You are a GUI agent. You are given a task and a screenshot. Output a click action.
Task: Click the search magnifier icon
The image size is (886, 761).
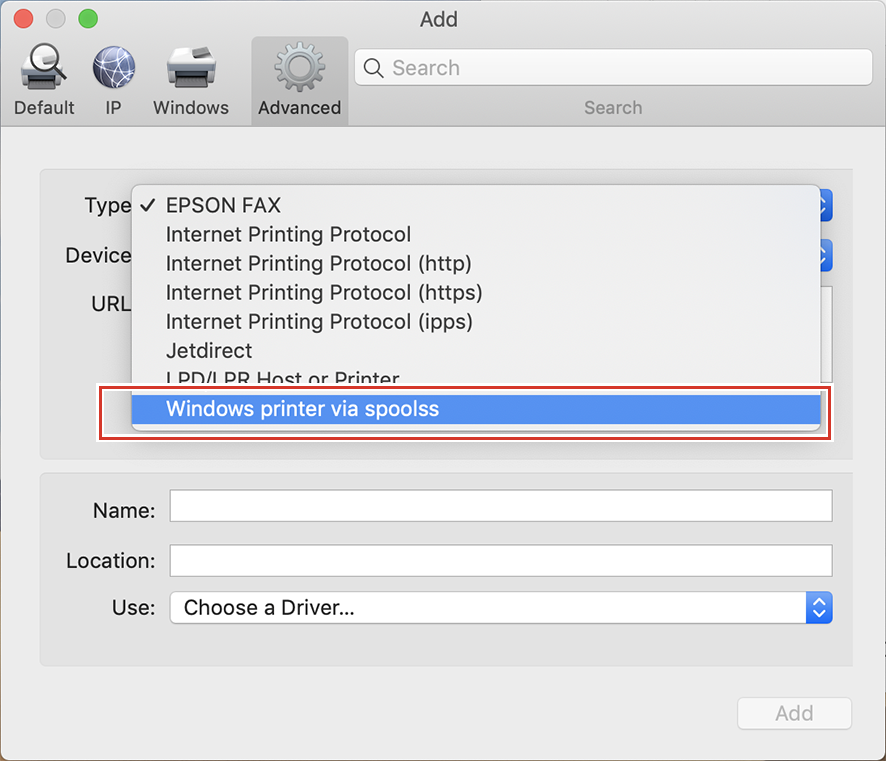click(x=373, y=68)
